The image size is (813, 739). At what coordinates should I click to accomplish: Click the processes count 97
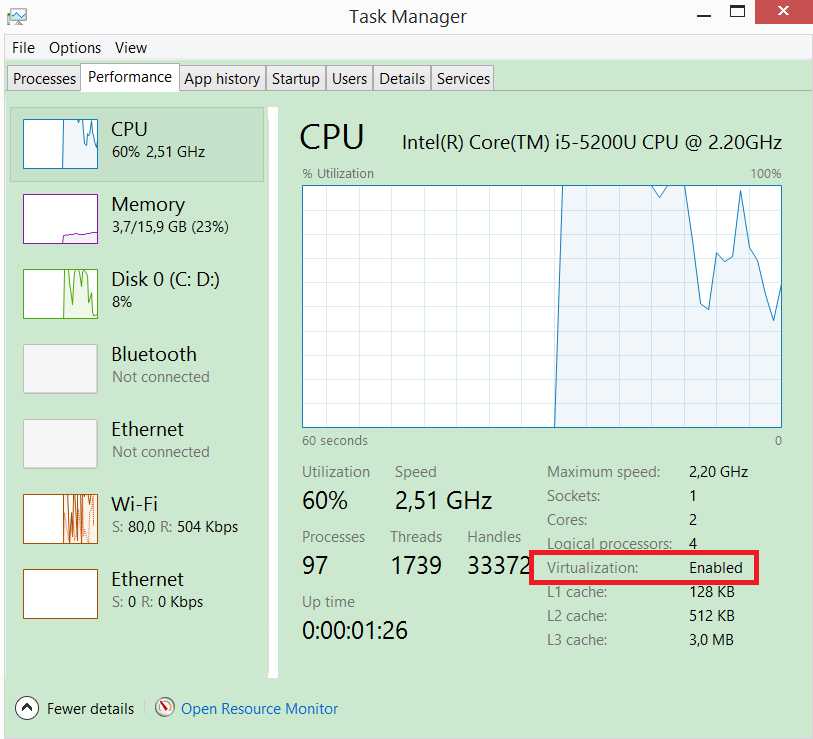315,565
